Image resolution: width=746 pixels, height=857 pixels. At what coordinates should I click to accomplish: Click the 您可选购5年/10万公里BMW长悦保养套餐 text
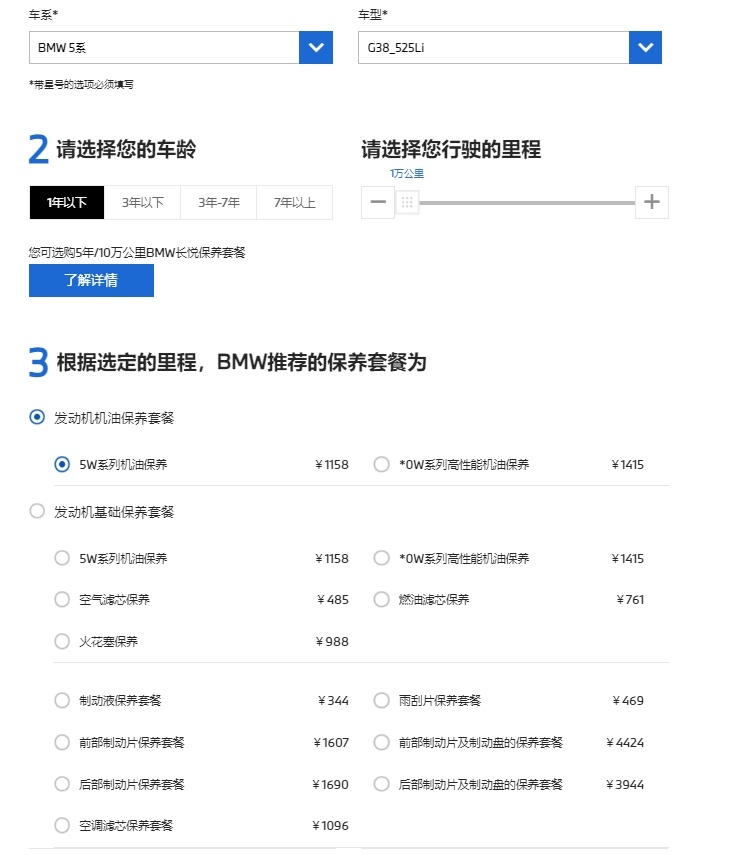tap(137, 253)
